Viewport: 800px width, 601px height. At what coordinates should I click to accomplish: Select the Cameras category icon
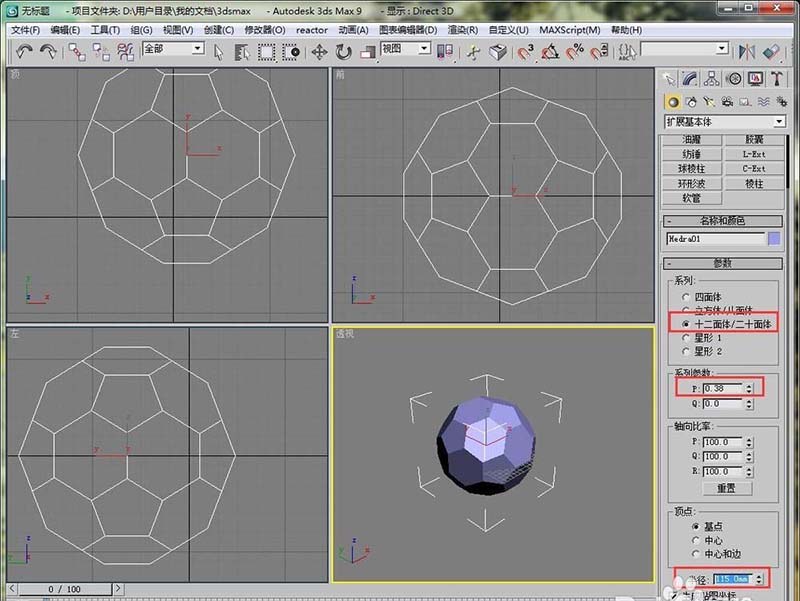pos(727,102)
